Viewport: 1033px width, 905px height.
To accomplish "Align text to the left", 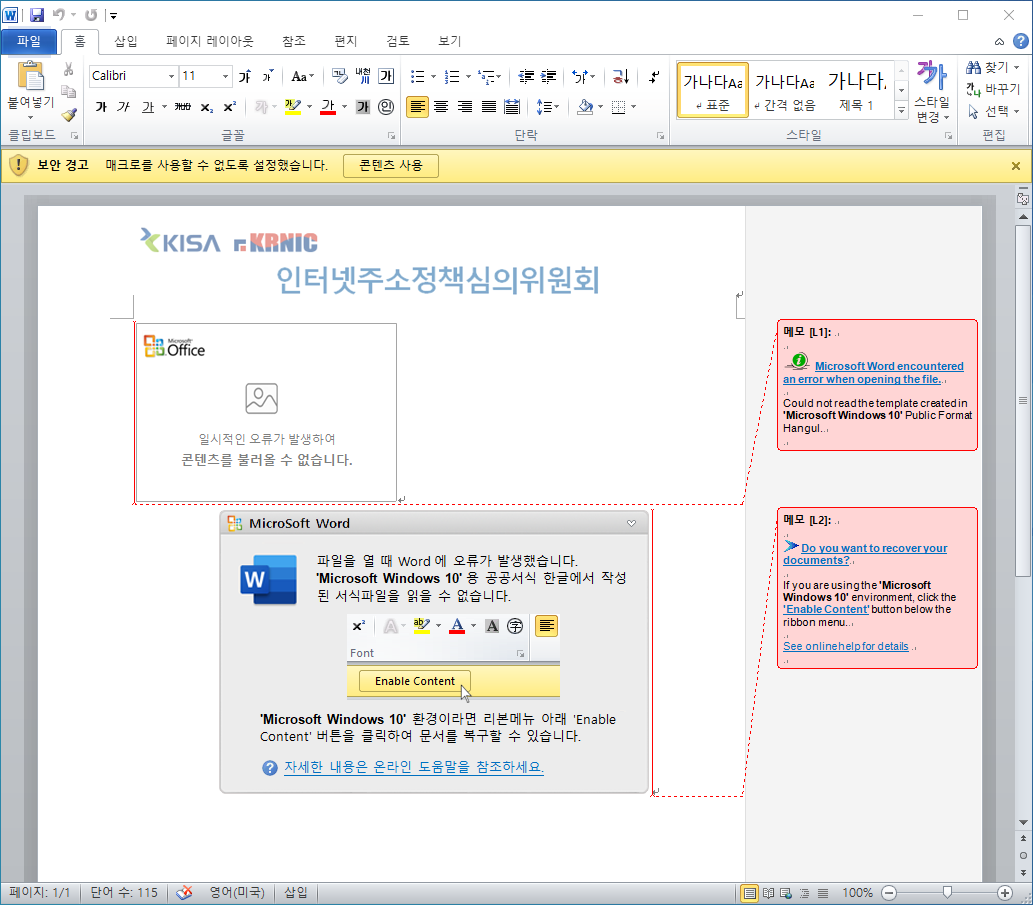I will (417, 107).
